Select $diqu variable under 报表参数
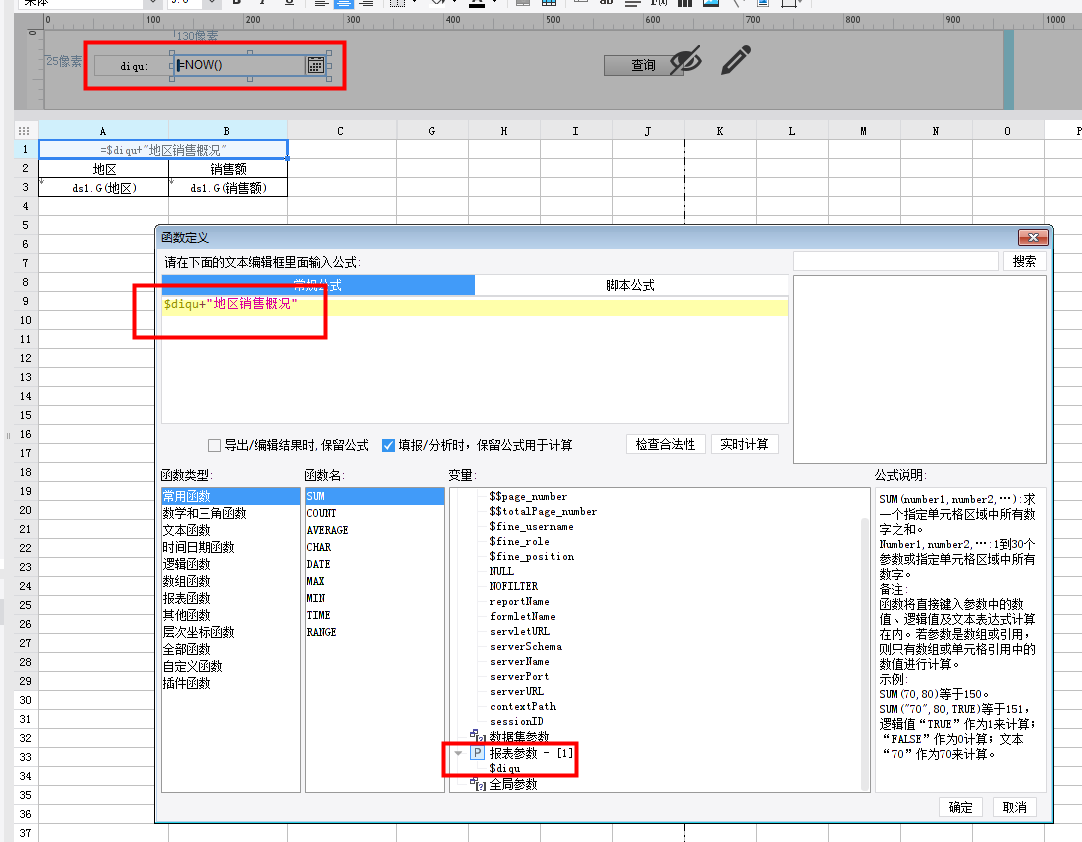Image resolution: width=1082 pixels, height=842 pixels. coord(511,769)
